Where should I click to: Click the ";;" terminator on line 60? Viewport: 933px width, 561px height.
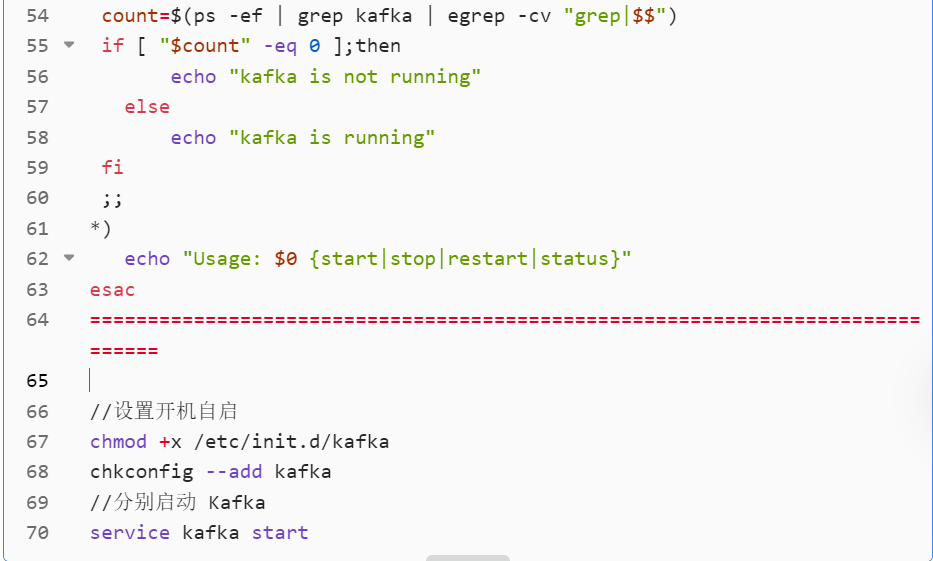112,199
